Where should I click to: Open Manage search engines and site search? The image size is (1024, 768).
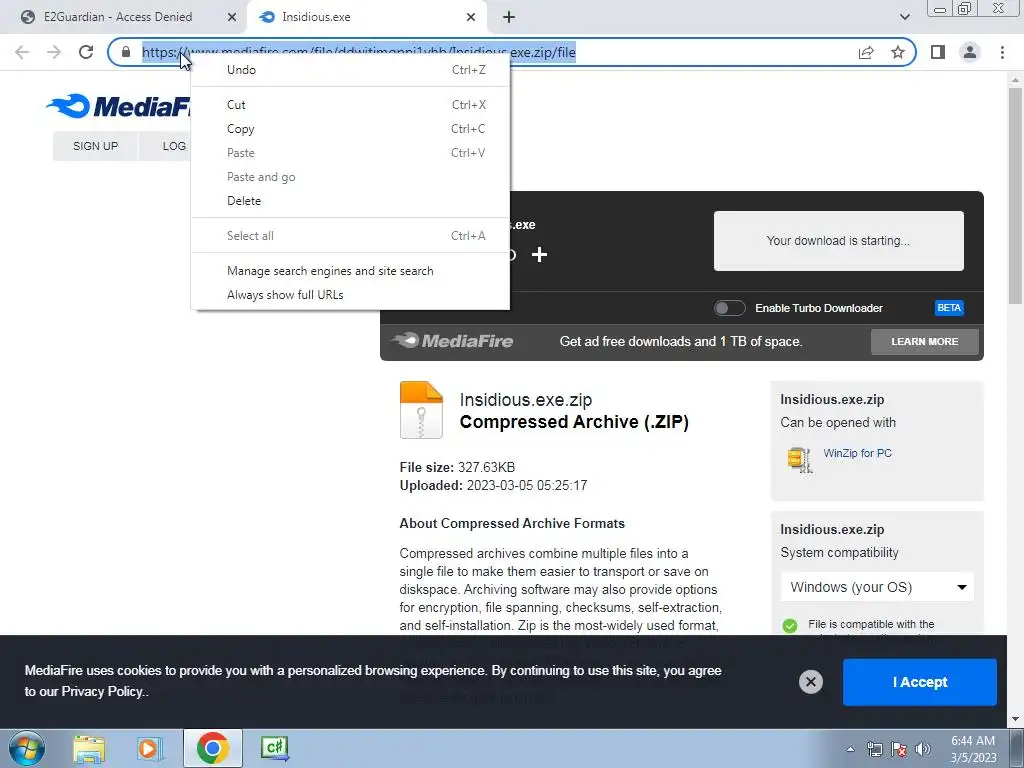tap(350, 270)
